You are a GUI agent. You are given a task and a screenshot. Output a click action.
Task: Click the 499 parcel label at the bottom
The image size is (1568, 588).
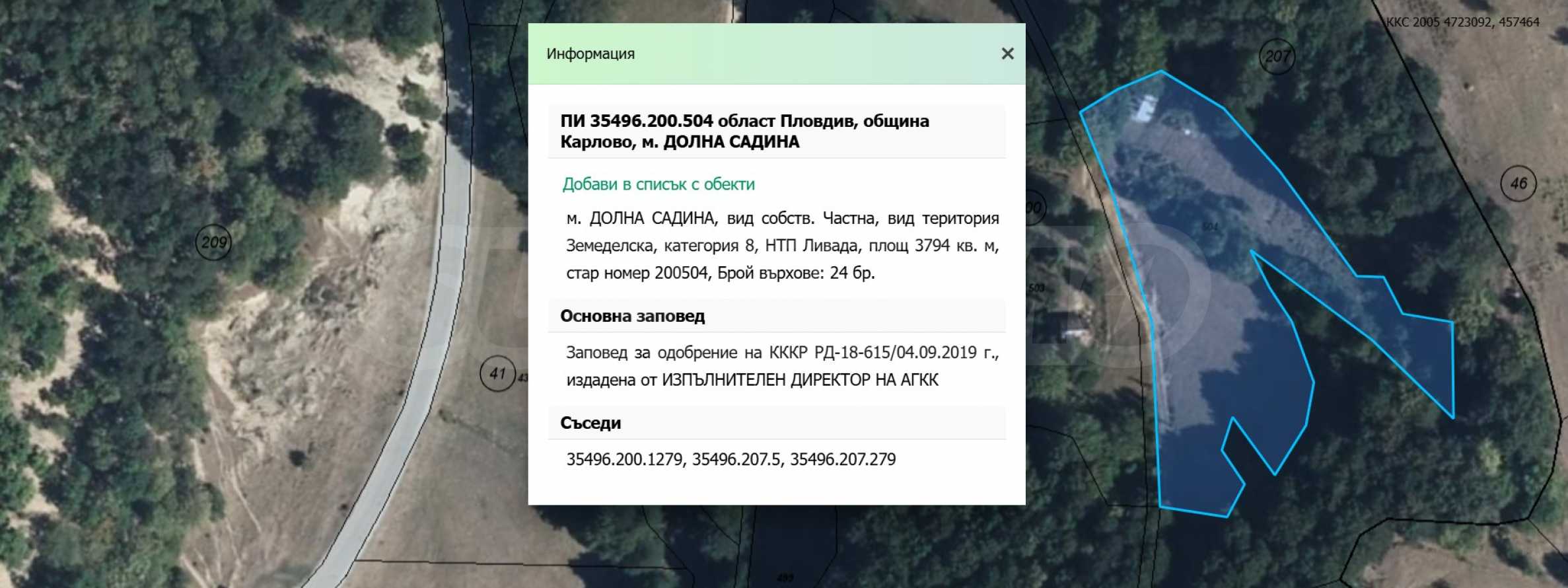(x=785, y=578)
